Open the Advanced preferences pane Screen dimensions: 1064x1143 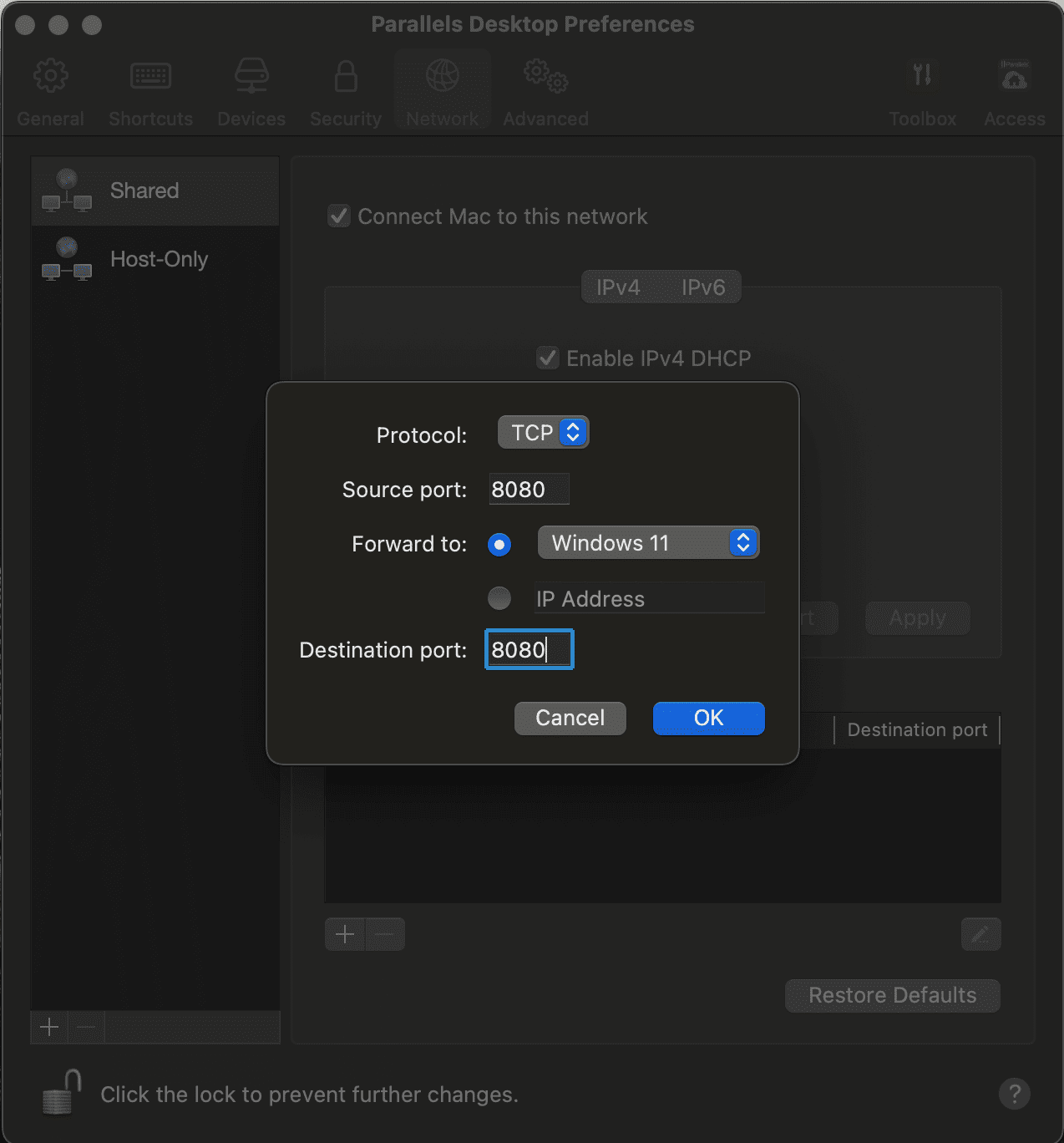[x=545, y=88]
